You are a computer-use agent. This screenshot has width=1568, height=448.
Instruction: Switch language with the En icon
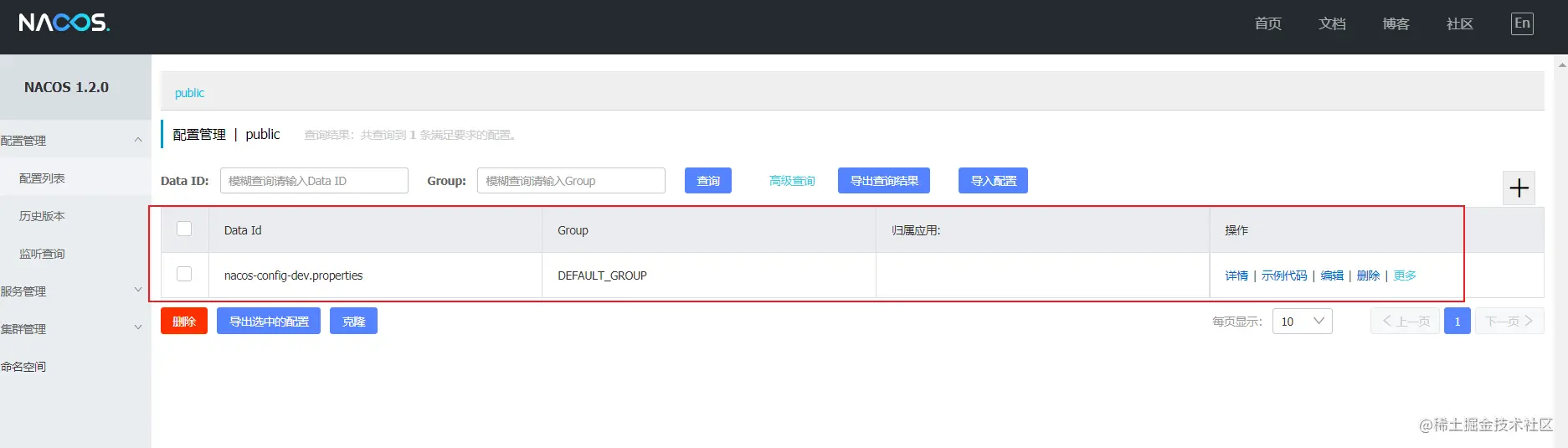pyautogui.click(x=1522, y=23)
